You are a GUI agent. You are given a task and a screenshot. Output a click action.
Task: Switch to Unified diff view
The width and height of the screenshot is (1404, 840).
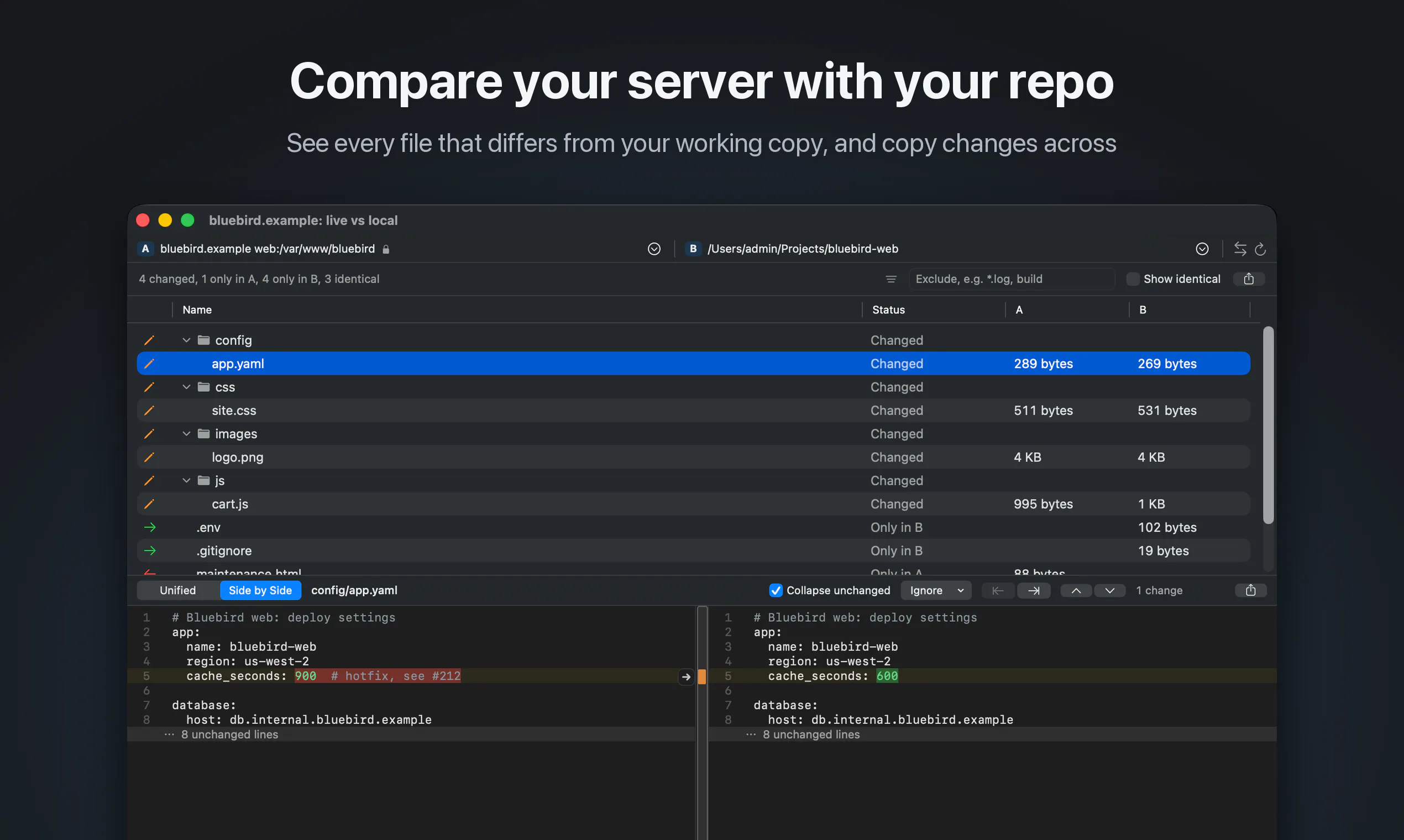tap(178, 590)
